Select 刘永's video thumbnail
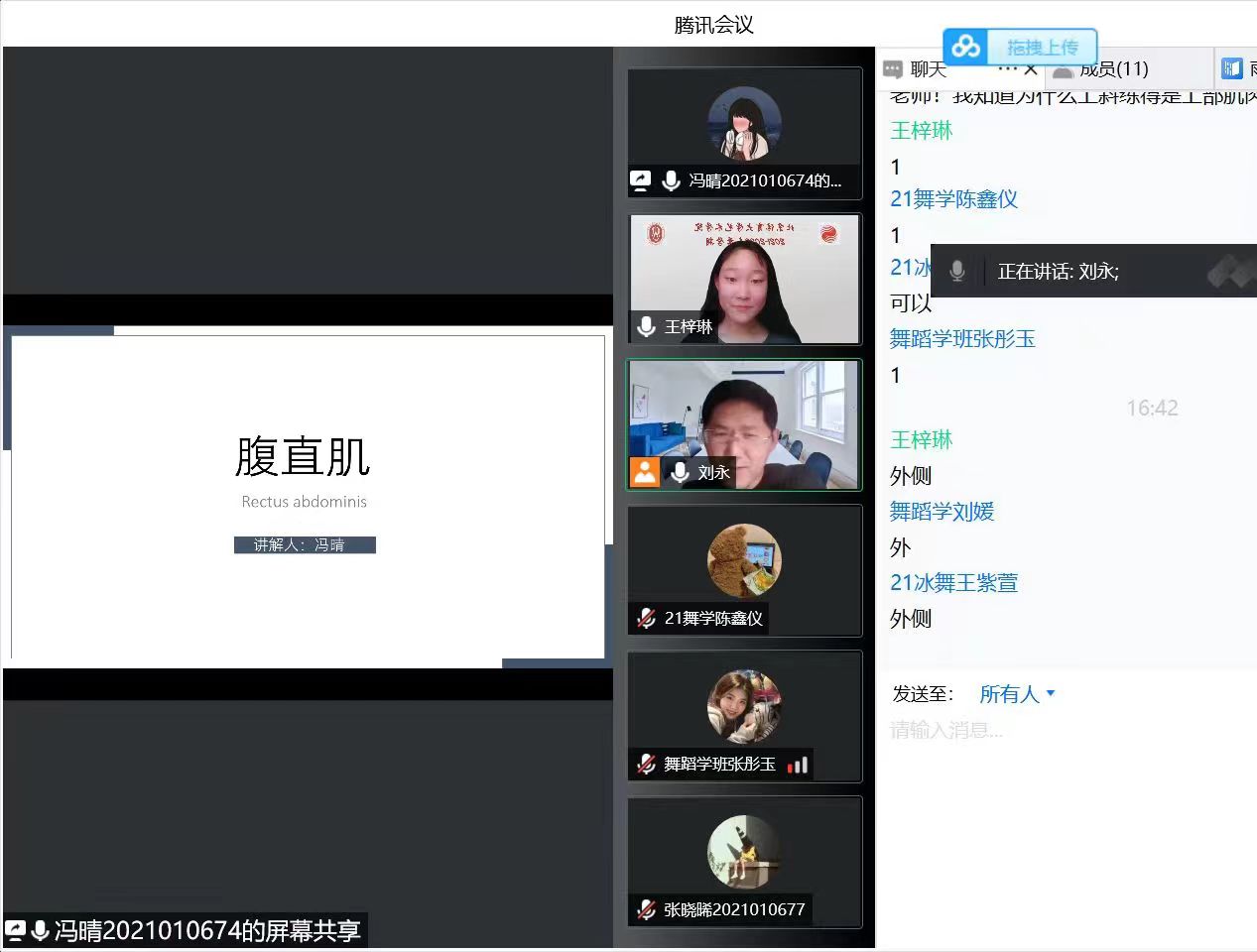Viewport: 1257px width, 952px height. (744, 424)
